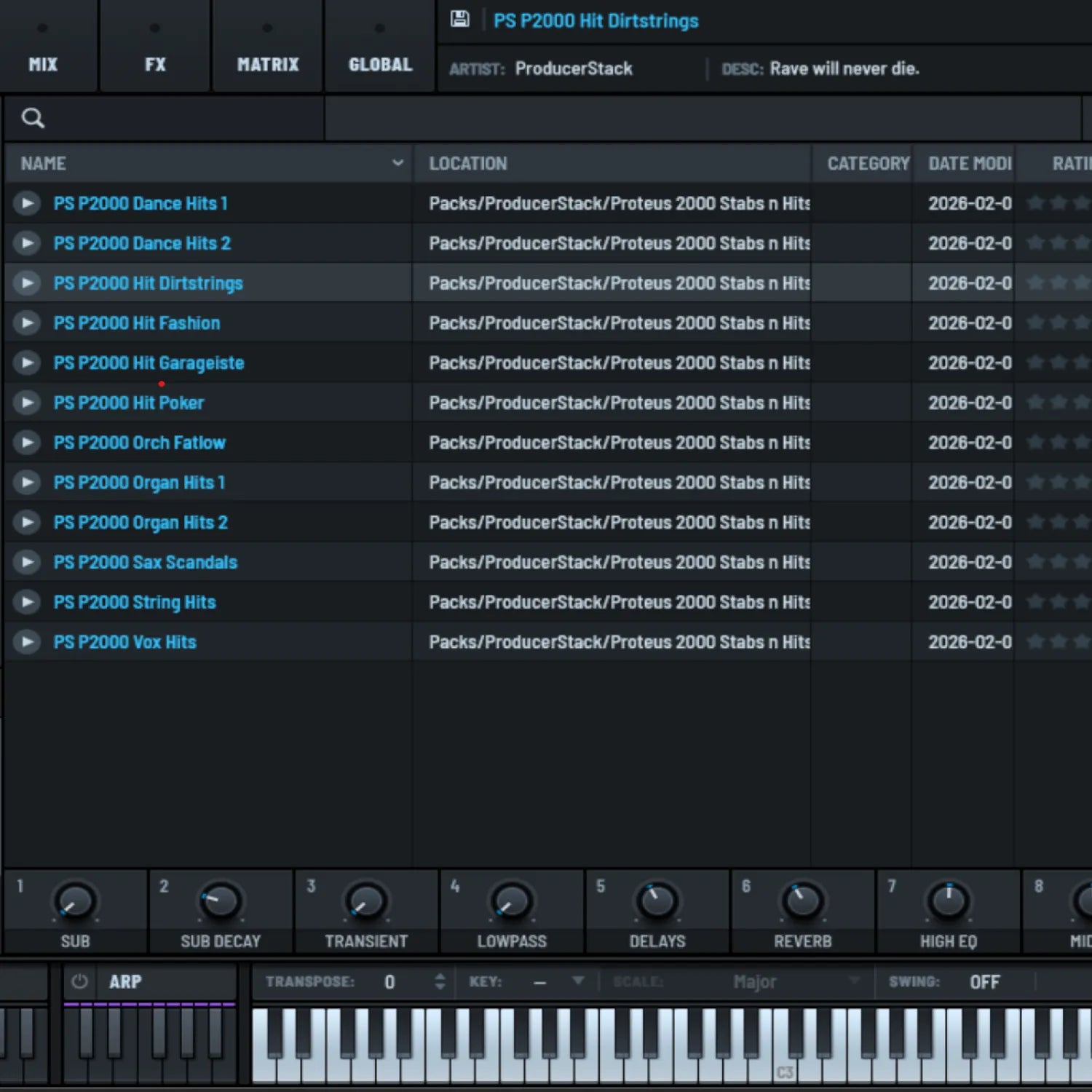Preview PS P2000 Dance Hits 1 preset
The height and width of the screenshot is (1092, 1092).
tap(27, 203)
